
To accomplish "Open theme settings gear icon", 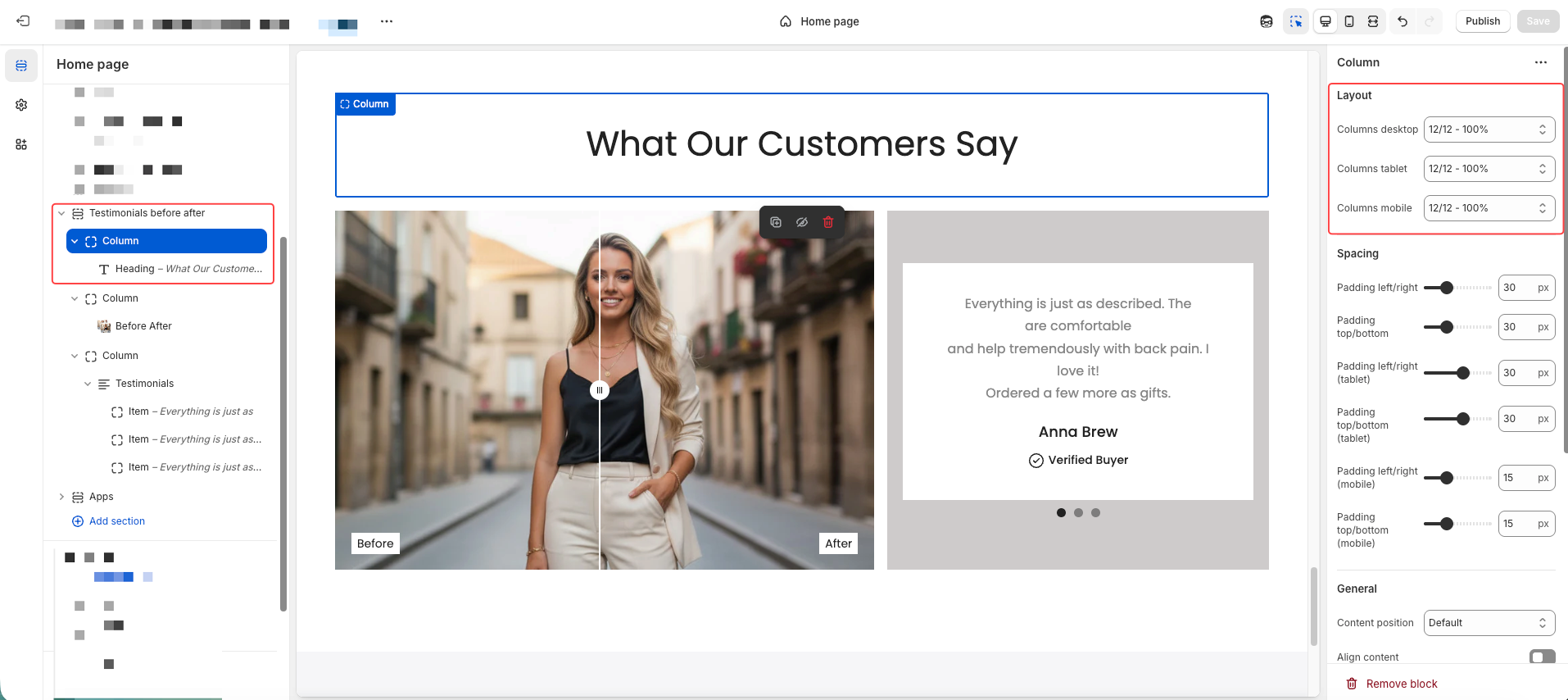I will 21,105.
